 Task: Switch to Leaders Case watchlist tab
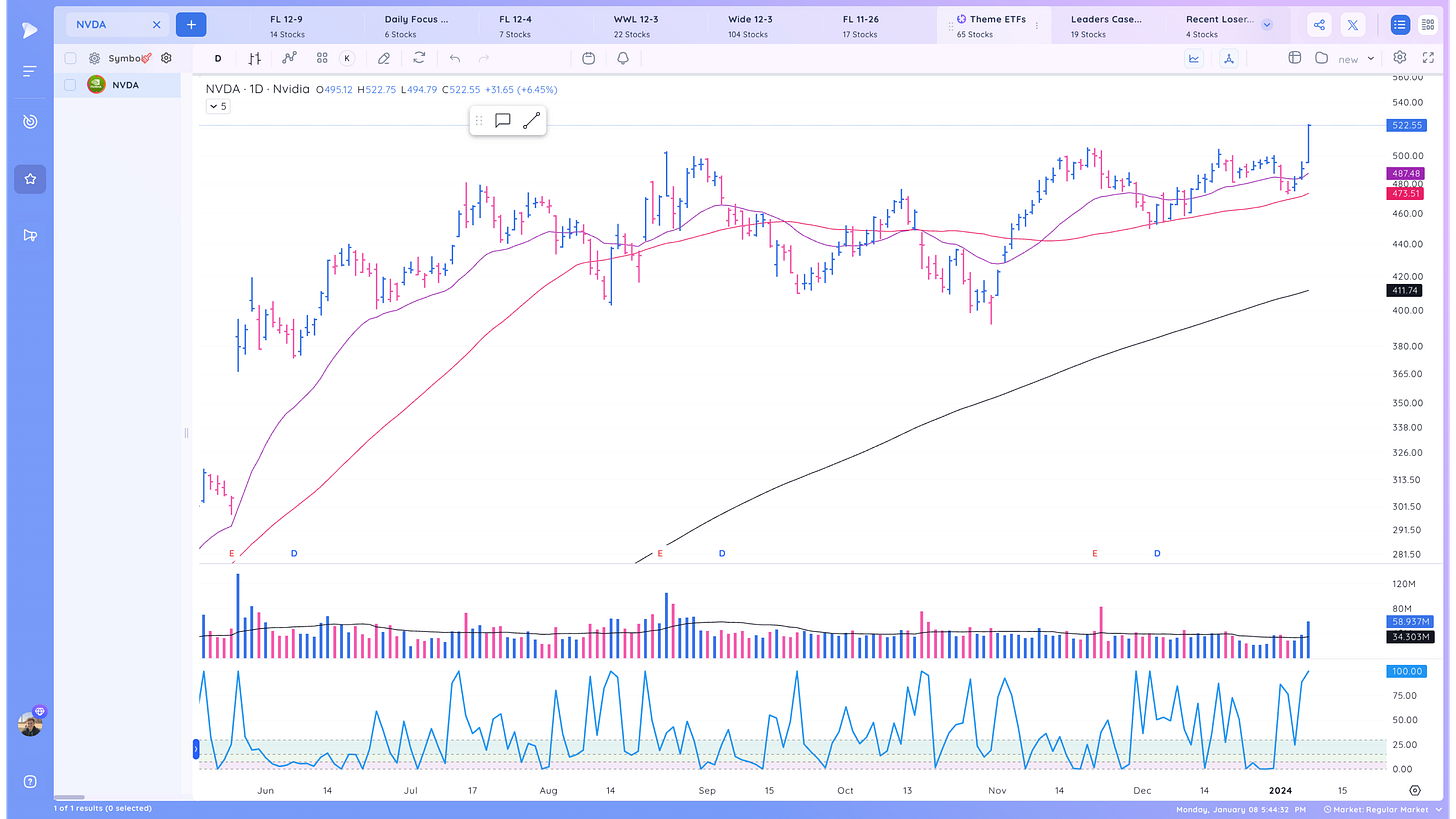(x=1109, y=26)
